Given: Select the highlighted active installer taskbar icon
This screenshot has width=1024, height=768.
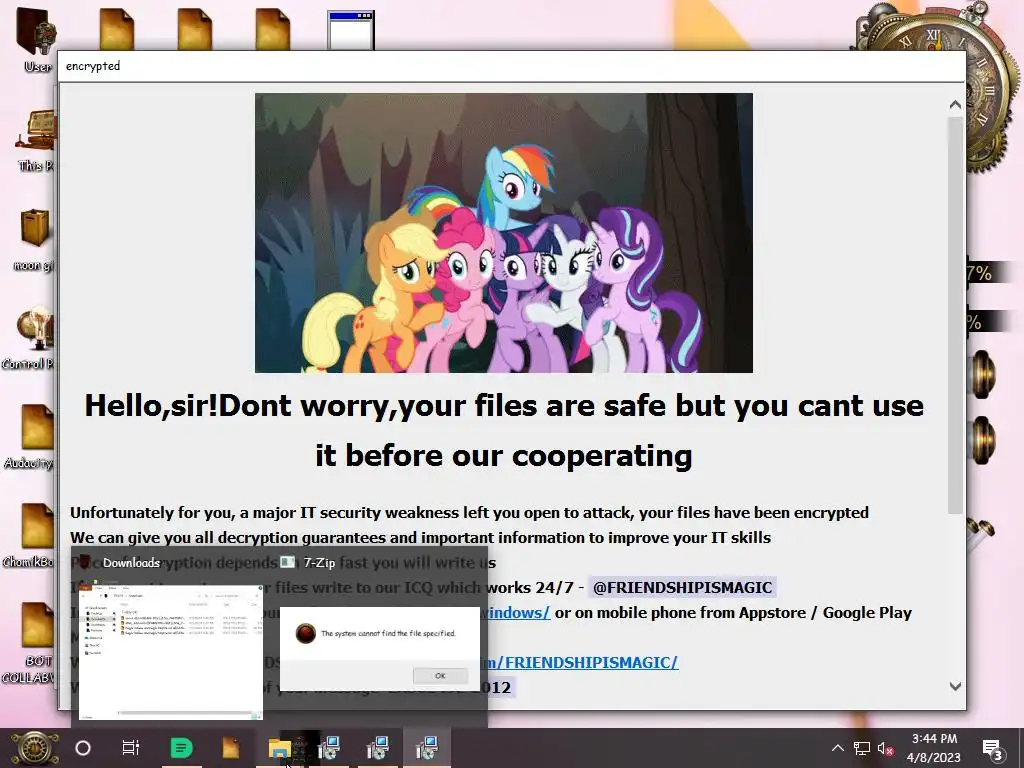Looking at the screenshot, I should (x=426, y=748).
